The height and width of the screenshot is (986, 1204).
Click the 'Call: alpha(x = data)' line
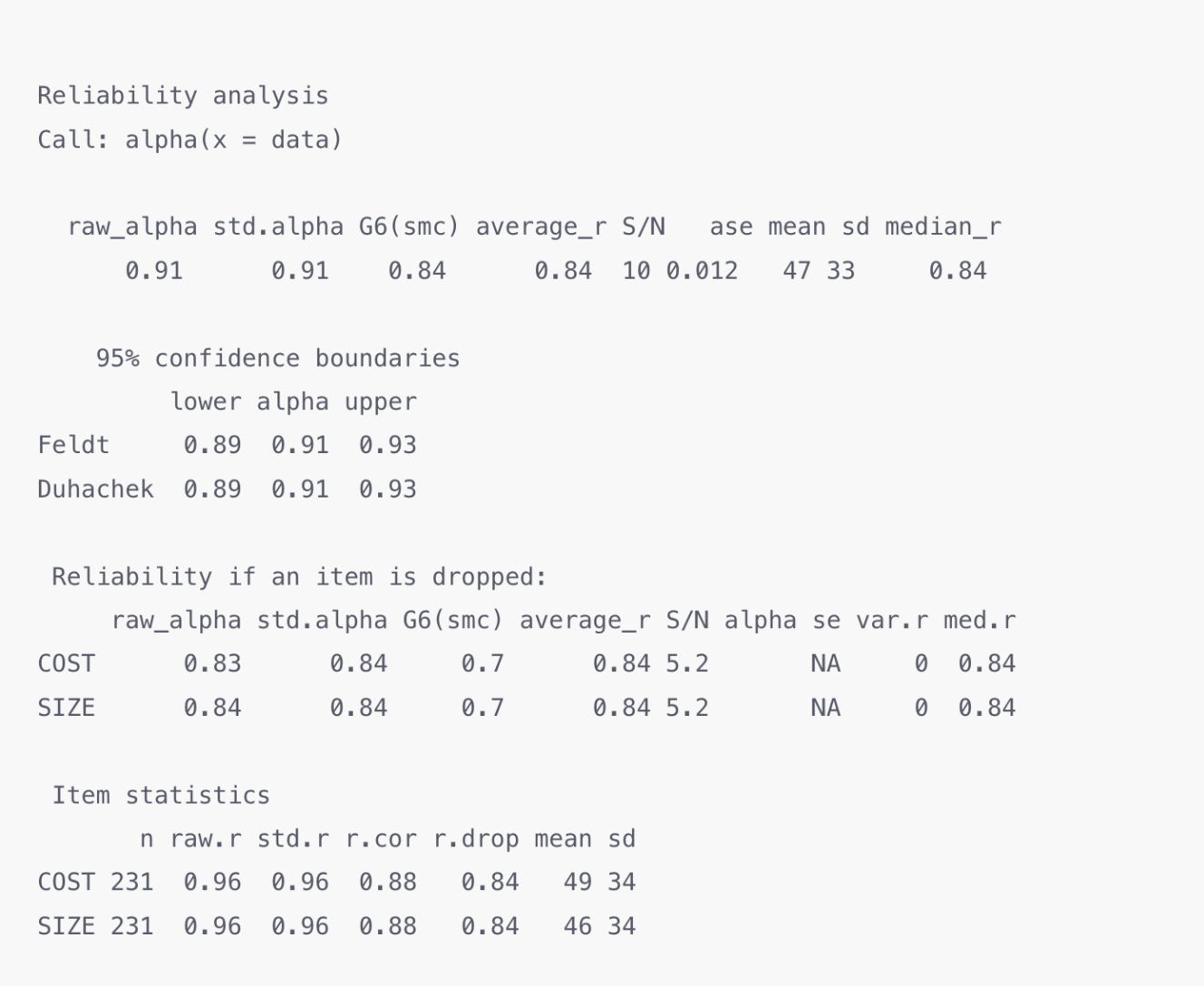click(190, 140)
